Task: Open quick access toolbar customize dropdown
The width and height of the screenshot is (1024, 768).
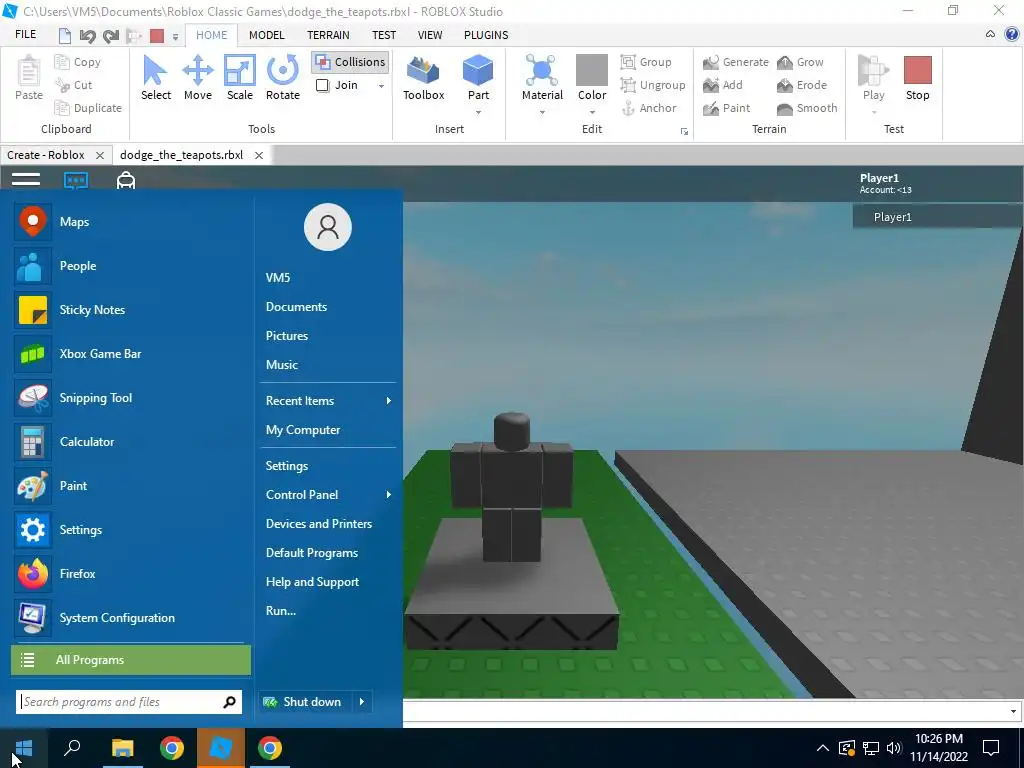Action: pos(175,37)
